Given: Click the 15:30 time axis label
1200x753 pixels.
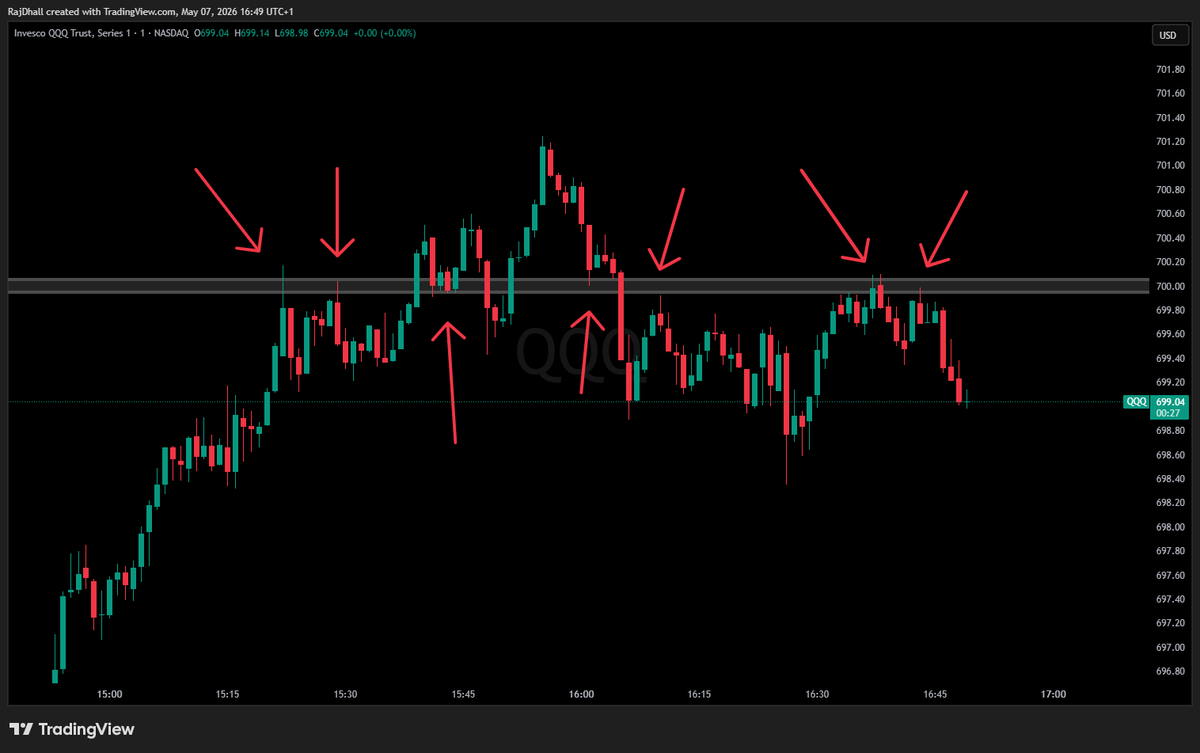Looking at the screenshot, I should pos(346,694).
